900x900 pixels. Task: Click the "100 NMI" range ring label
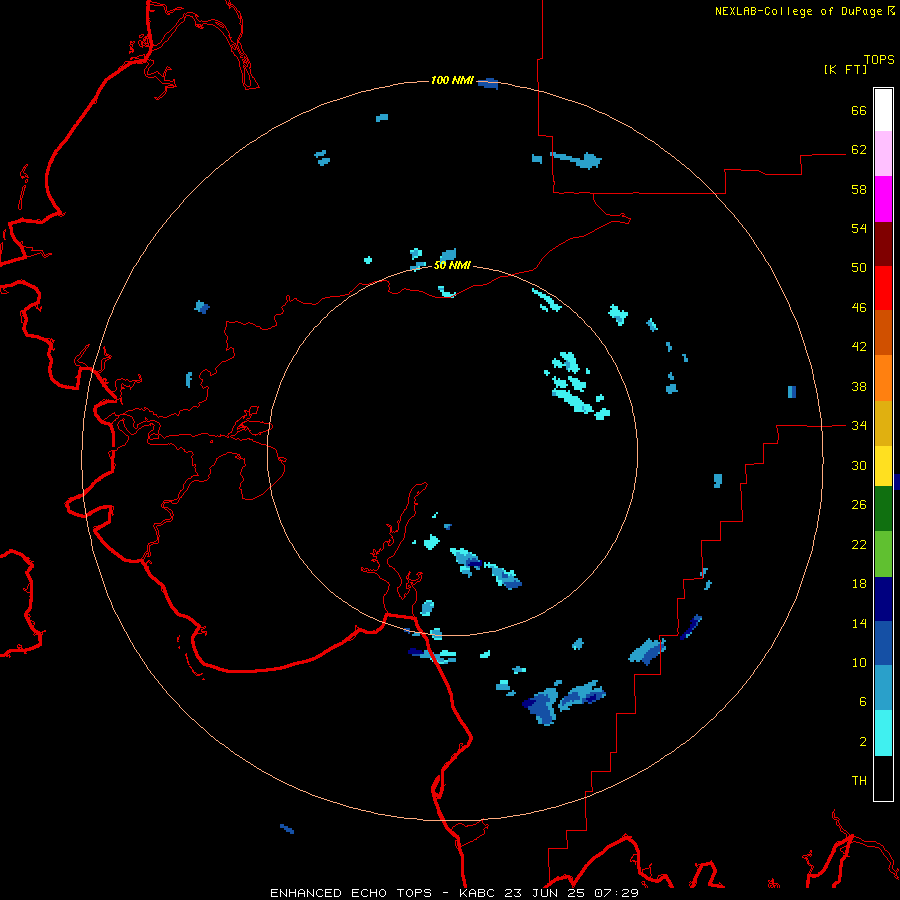click(x=452, y=80)
